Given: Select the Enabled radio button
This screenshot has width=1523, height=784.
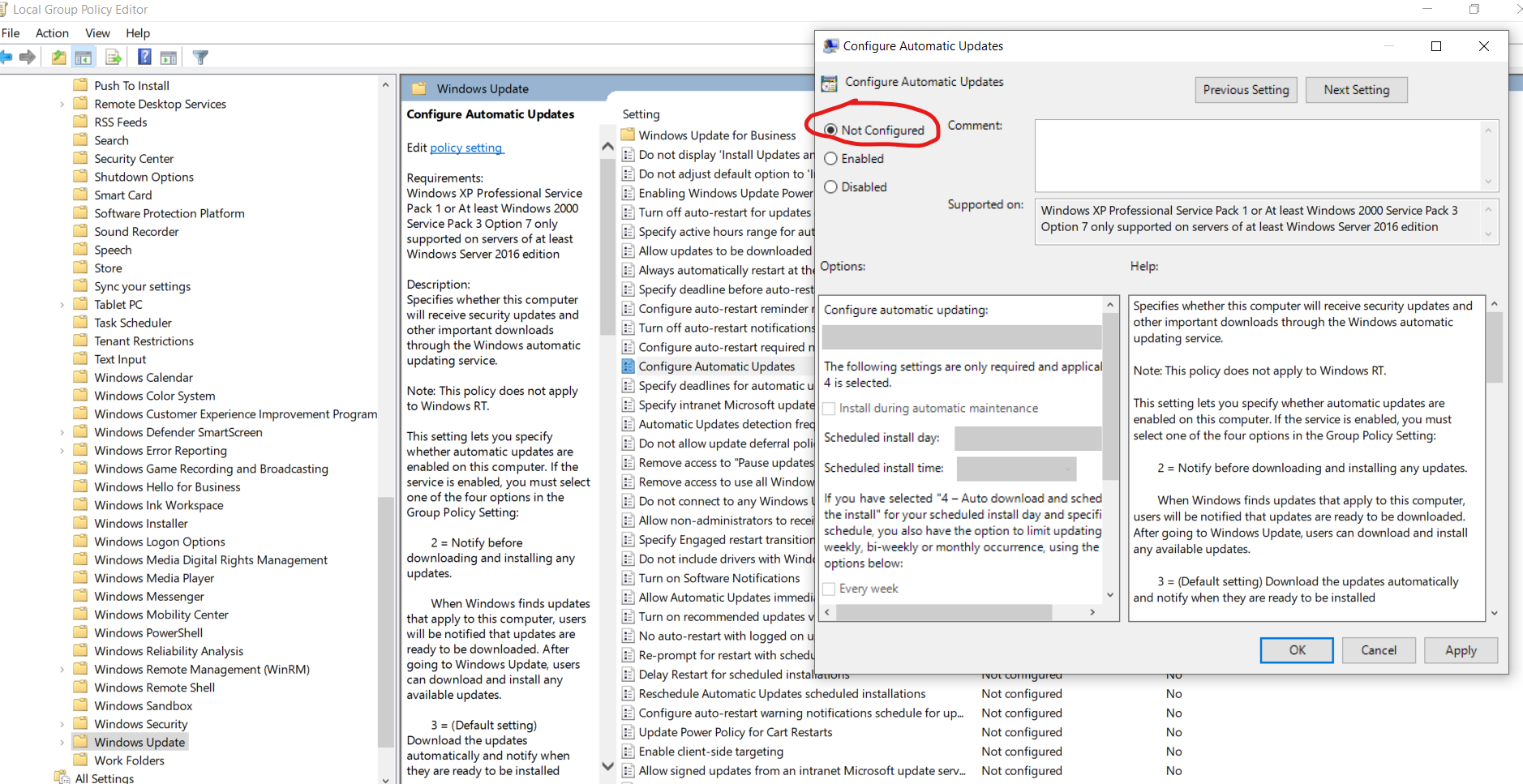Looking at the screenshot, I should 830,159.
